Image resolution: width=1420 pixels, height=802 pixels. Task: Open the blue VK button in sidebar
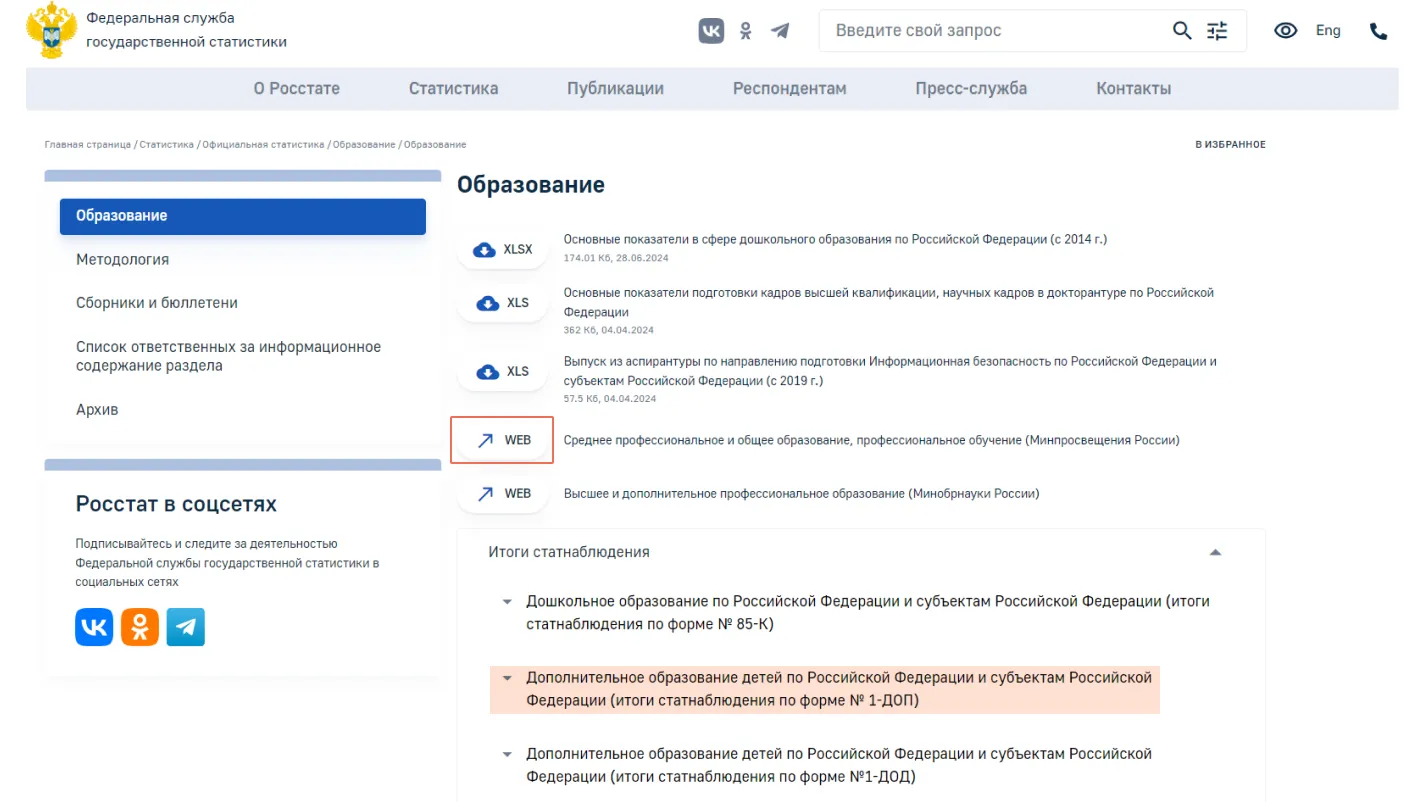(x=94, y=627)
